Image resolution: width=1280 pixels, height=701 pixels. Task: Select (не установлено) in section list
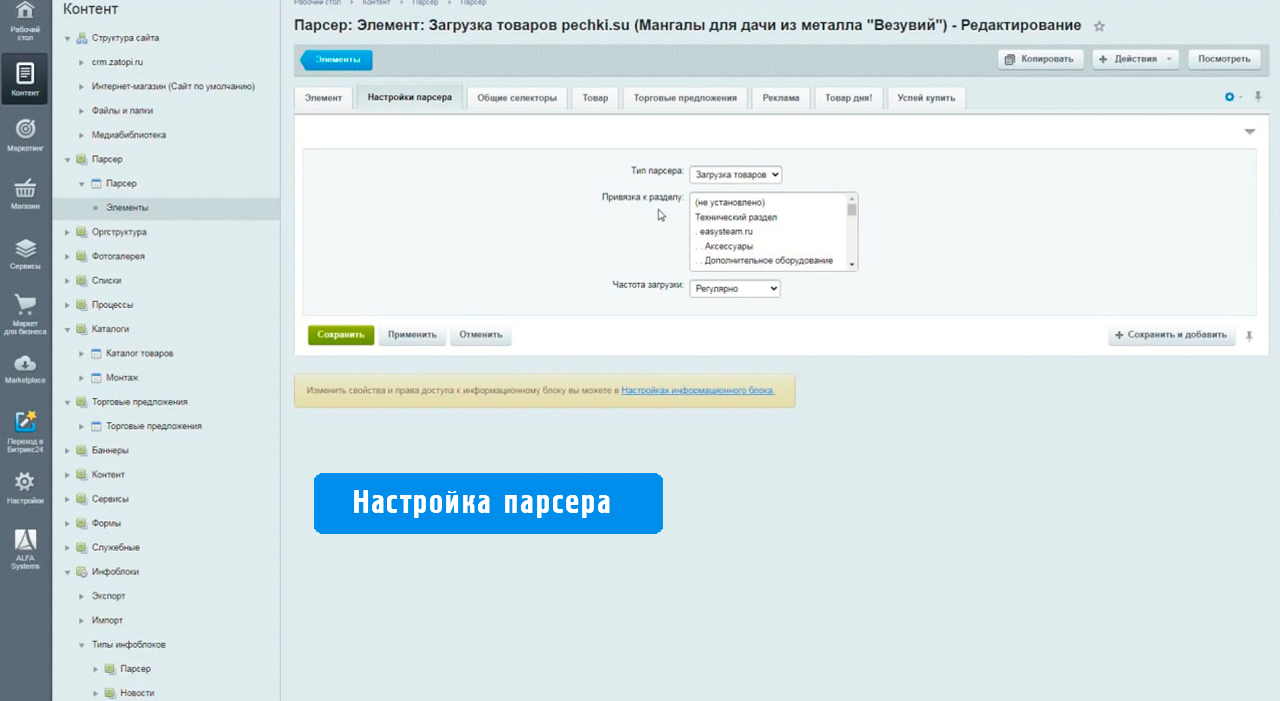pyautogui.click(x=730, y=203)
